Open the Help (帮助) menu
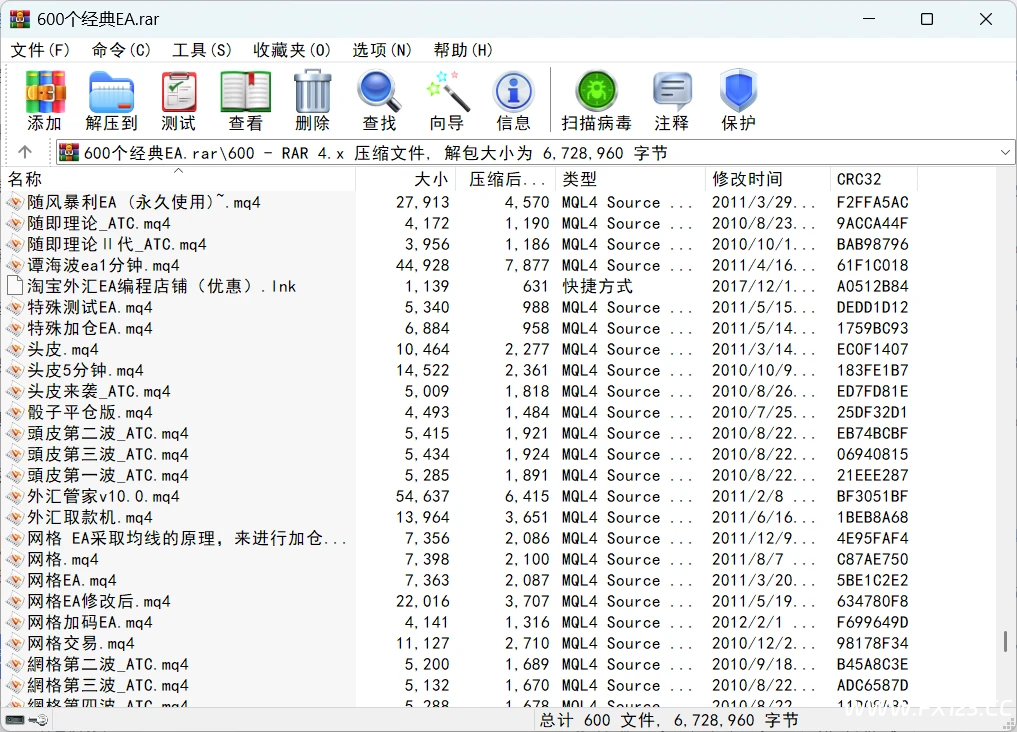The width and height of the screenshot is (1017, 732). click(462, 50)
